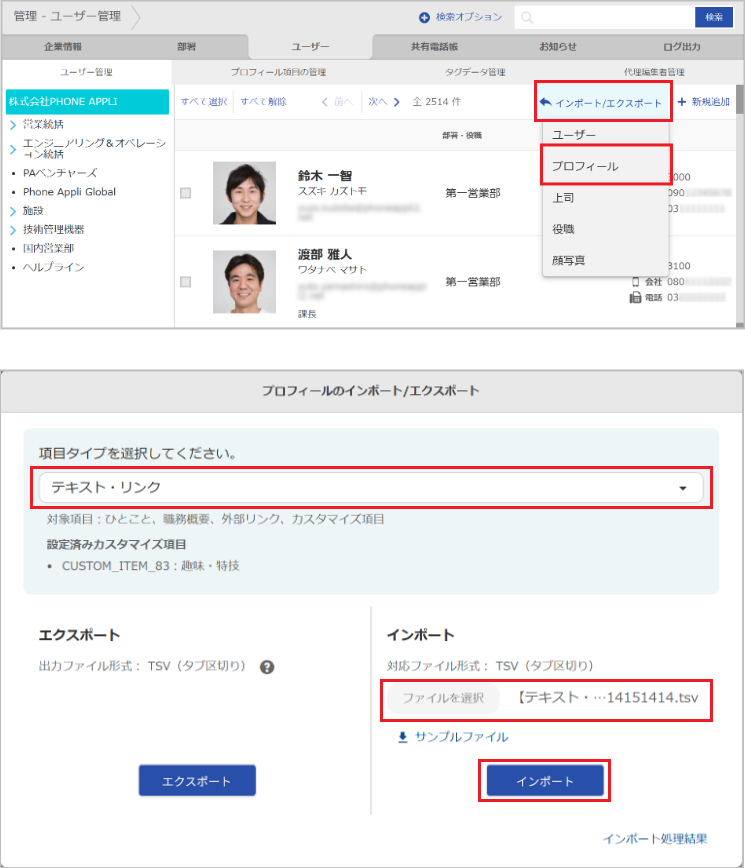Viewport: 745px width, 868px height.
Task: Click すべて選択 to select all
Action: click(204, 102)
